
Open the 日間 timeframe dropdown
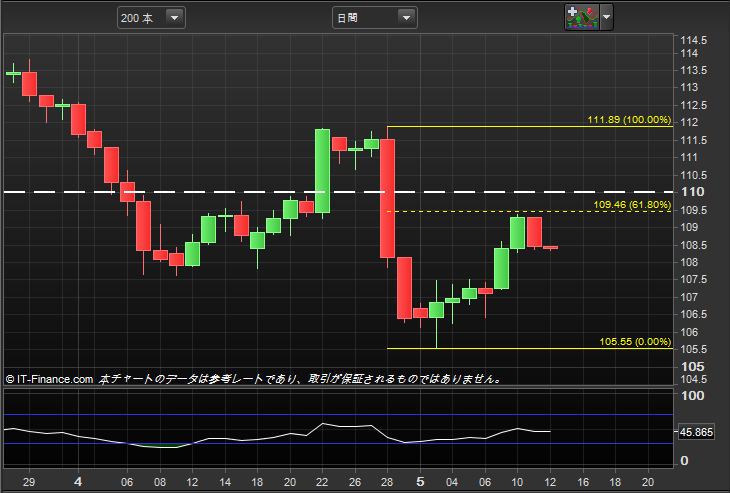coord(374,18)
